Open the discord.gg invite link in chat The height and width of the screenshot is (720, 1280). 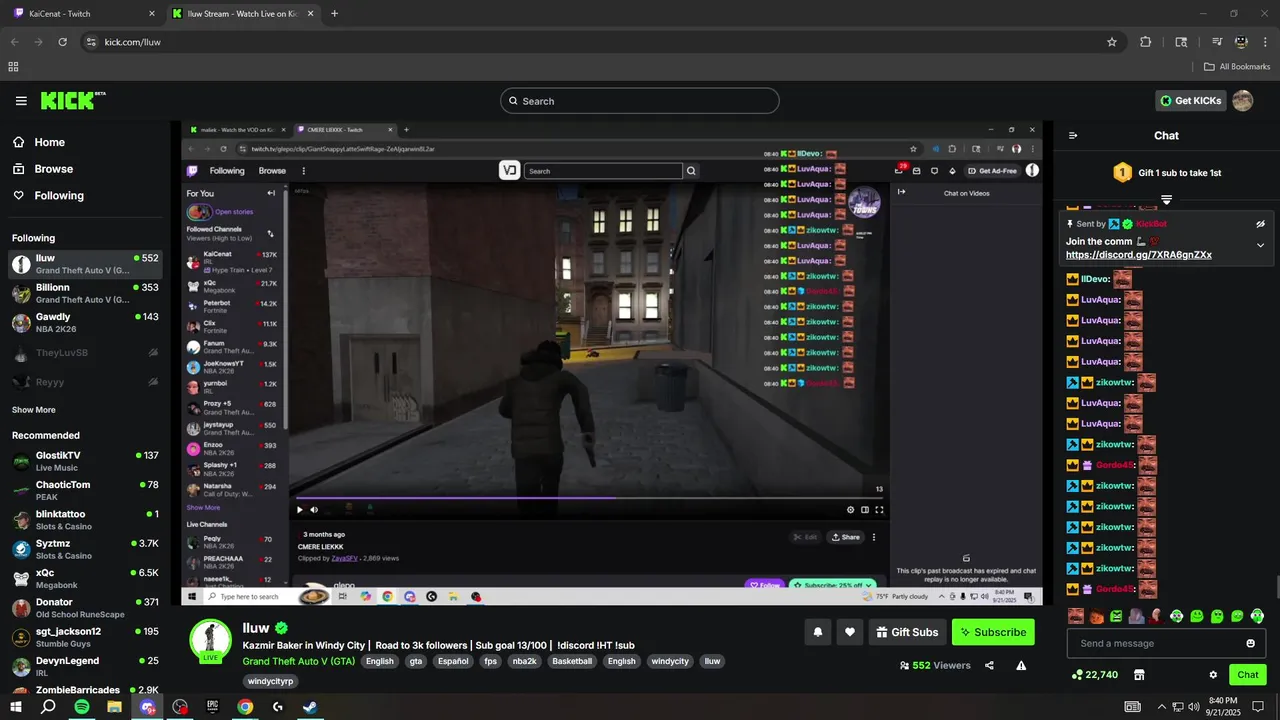[x=1139, y=255]
